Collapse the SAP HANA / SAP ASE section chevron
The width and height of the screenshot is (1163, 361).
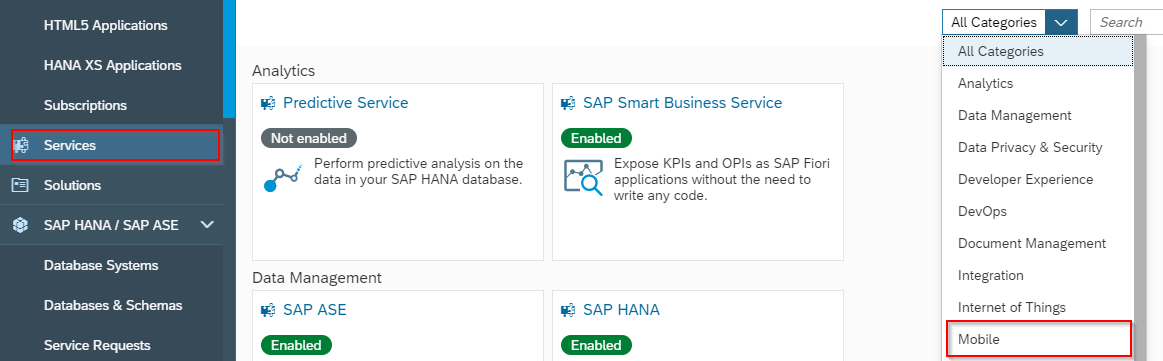tap(207, 225)
